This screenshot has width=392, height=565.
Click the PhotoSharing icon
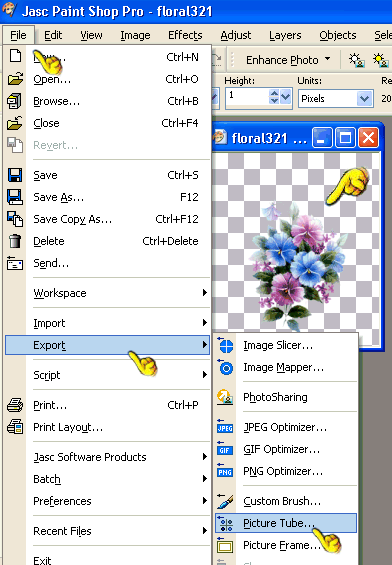(x=225, y=397)
